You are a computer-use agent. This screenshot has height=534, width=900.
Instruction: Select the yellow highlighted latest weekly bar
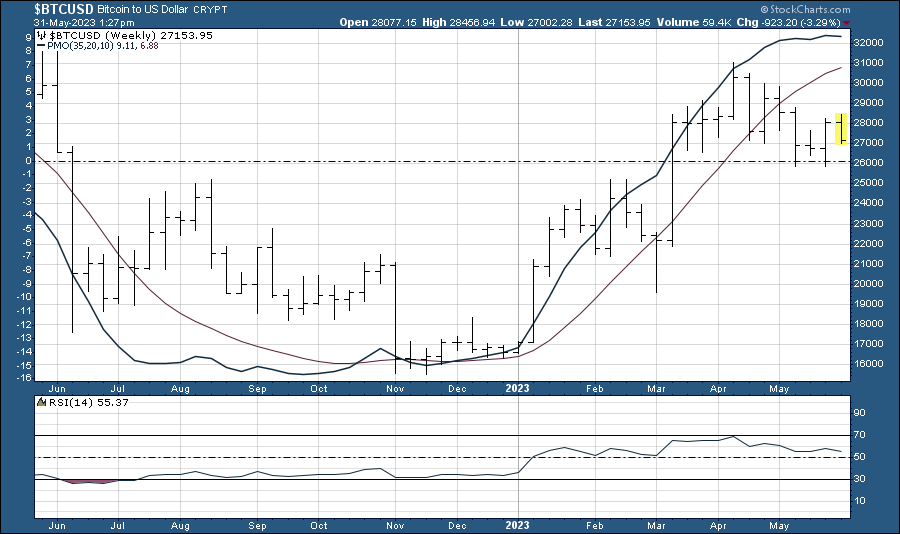coord(842,129)
